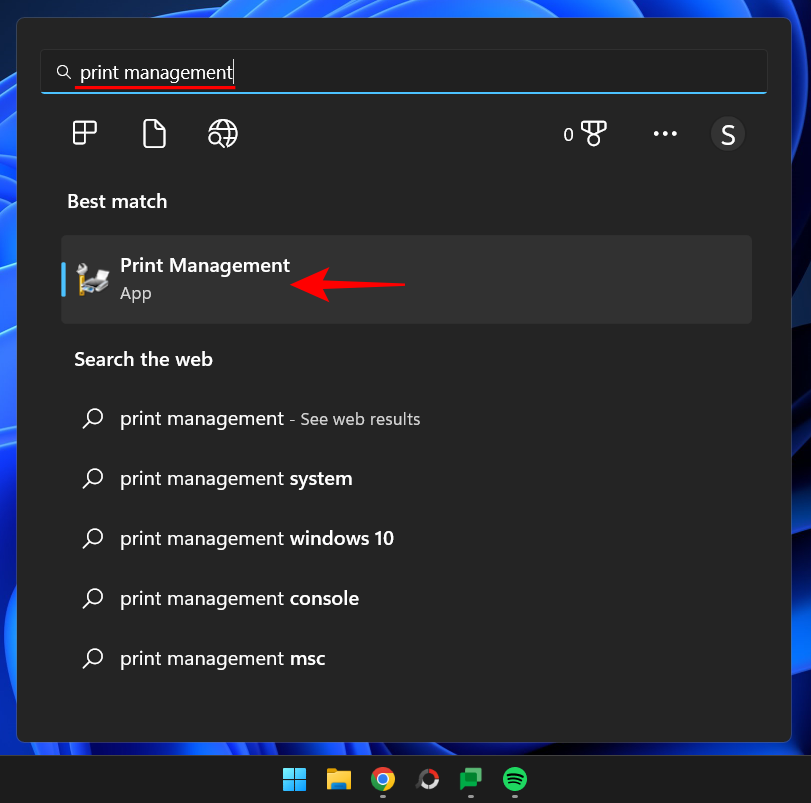
Task: Click the user account avatar icon
Action: coord(728,133)
